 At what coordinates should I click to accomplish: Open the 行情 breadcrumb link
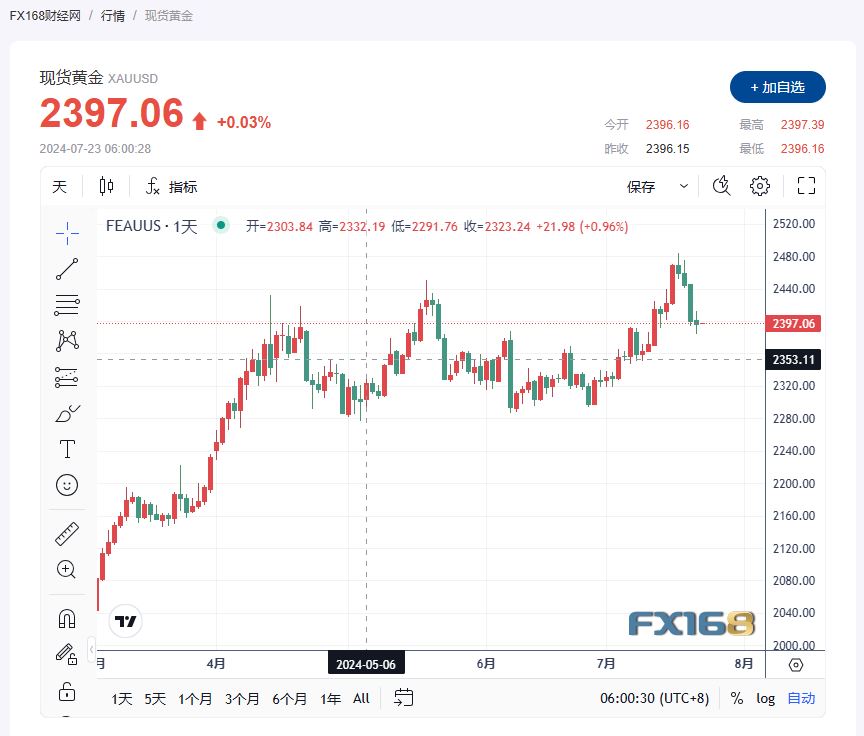point(113,16)
